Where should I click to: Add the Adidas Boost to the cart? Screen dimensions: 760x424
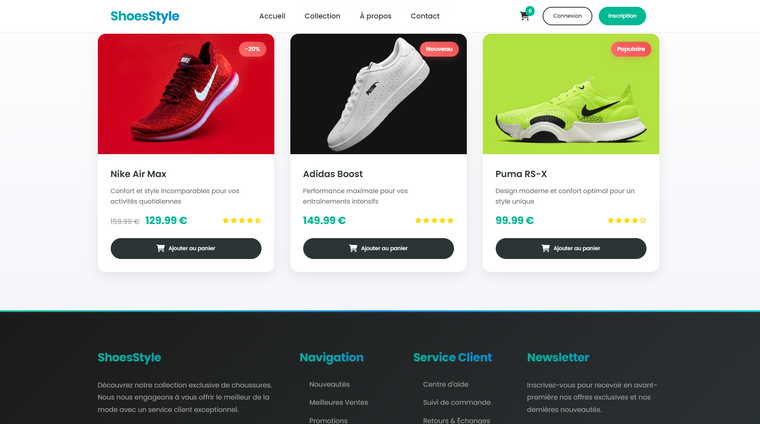pyautogui.click(x=378, y=248)
